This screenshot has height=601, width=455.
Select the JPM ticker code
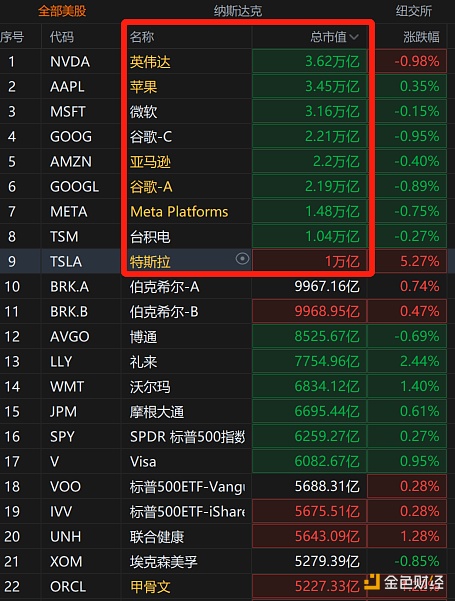(63, 412)
